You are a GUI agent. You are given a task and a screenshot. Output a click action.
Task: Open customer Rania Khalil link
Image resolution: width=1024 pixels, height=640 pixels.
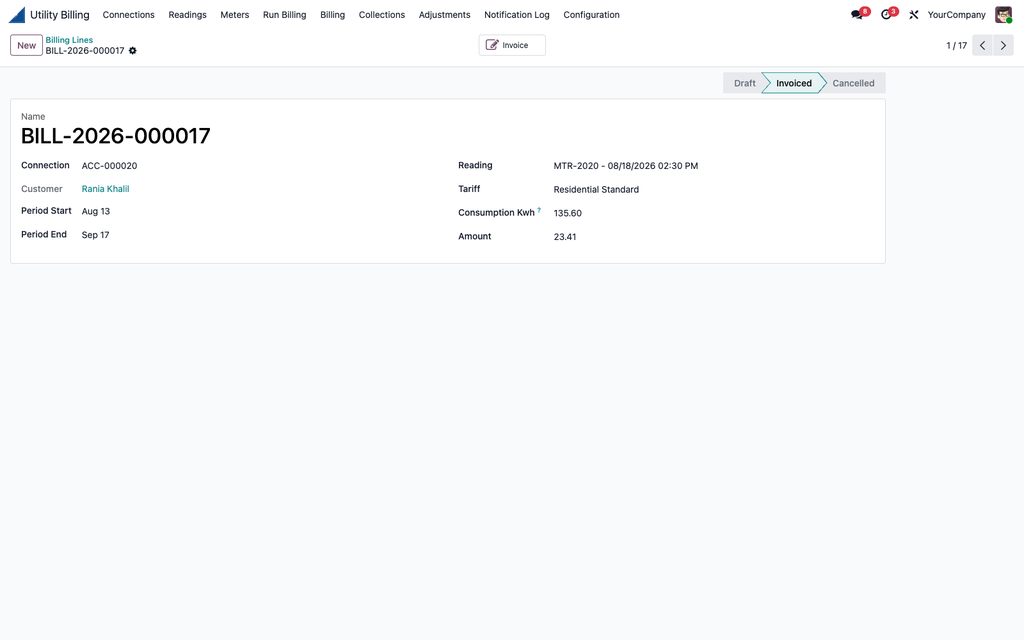pos(105,189)
